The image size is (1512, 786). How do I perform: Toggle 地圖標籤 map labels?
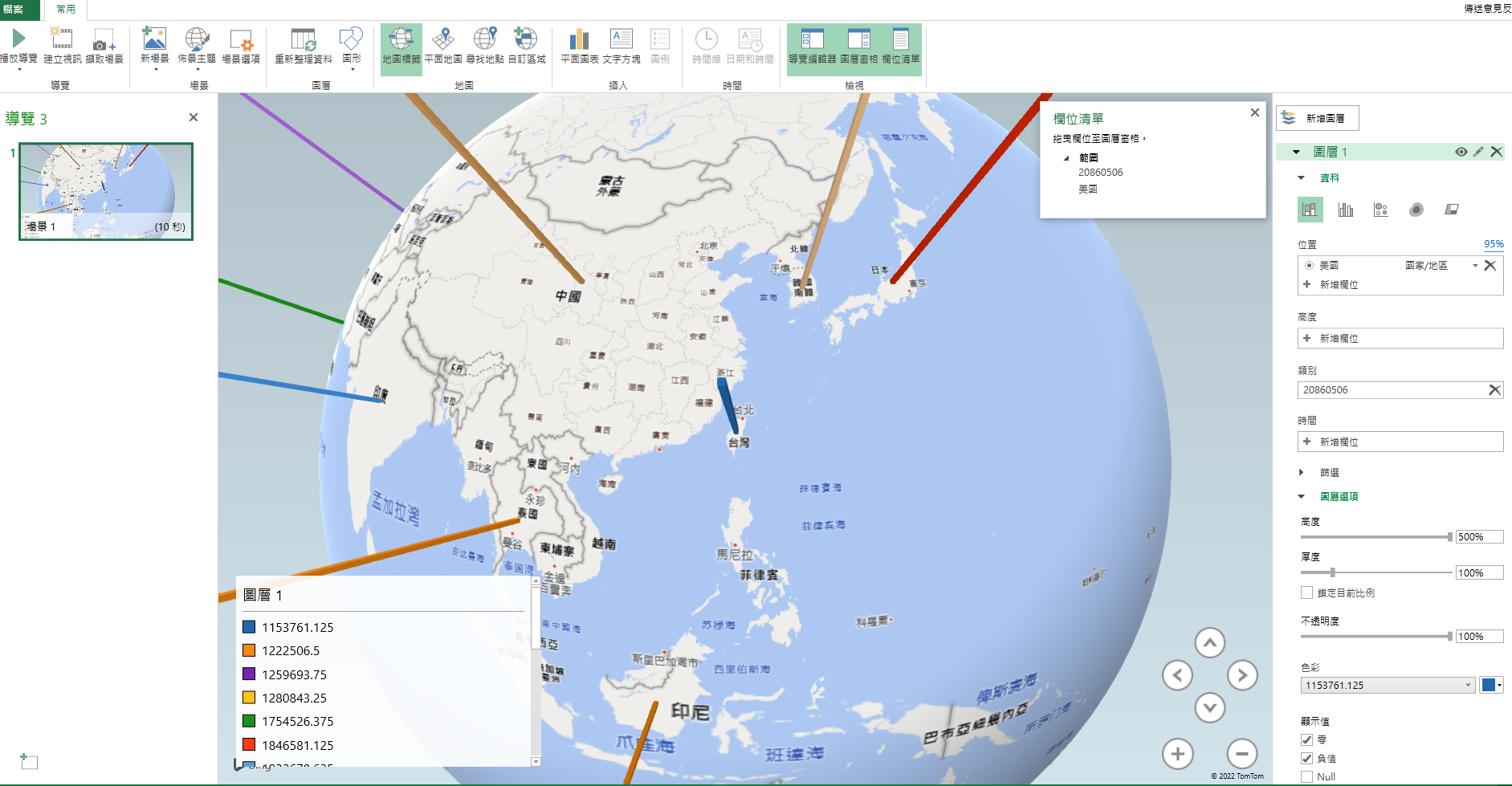pyautogui.click(x=401, y=49)
